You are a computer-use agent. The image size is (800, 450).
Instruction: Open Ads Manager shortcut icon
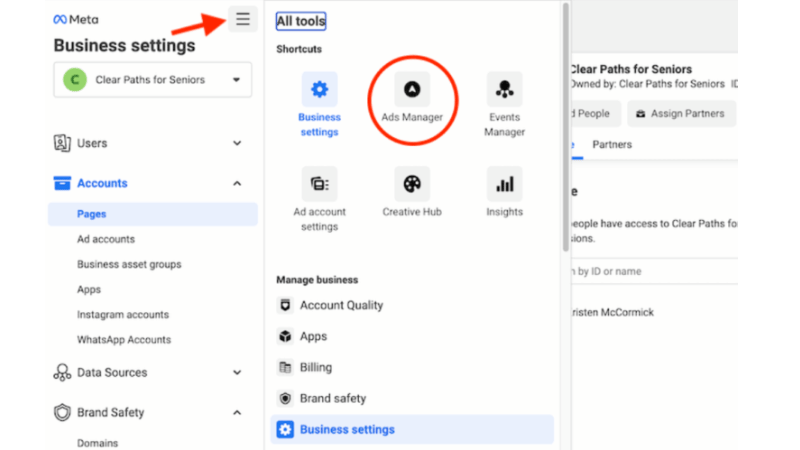click(412, 89)
